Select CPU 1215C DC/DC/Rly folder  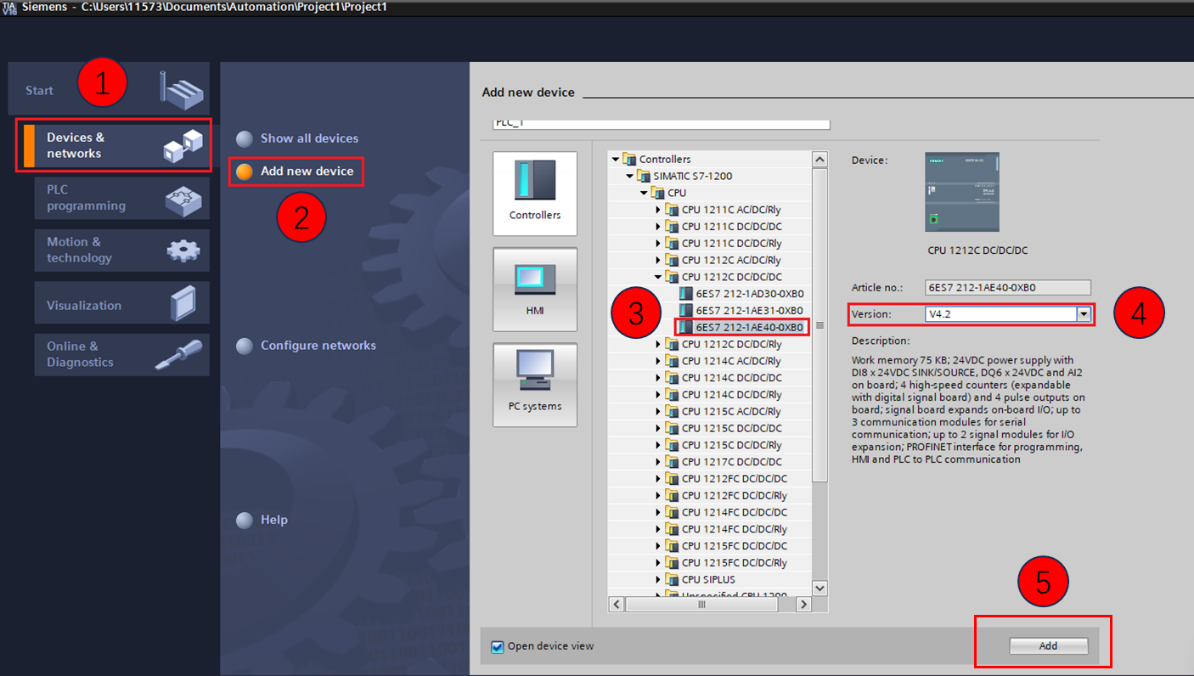(724, 445)
